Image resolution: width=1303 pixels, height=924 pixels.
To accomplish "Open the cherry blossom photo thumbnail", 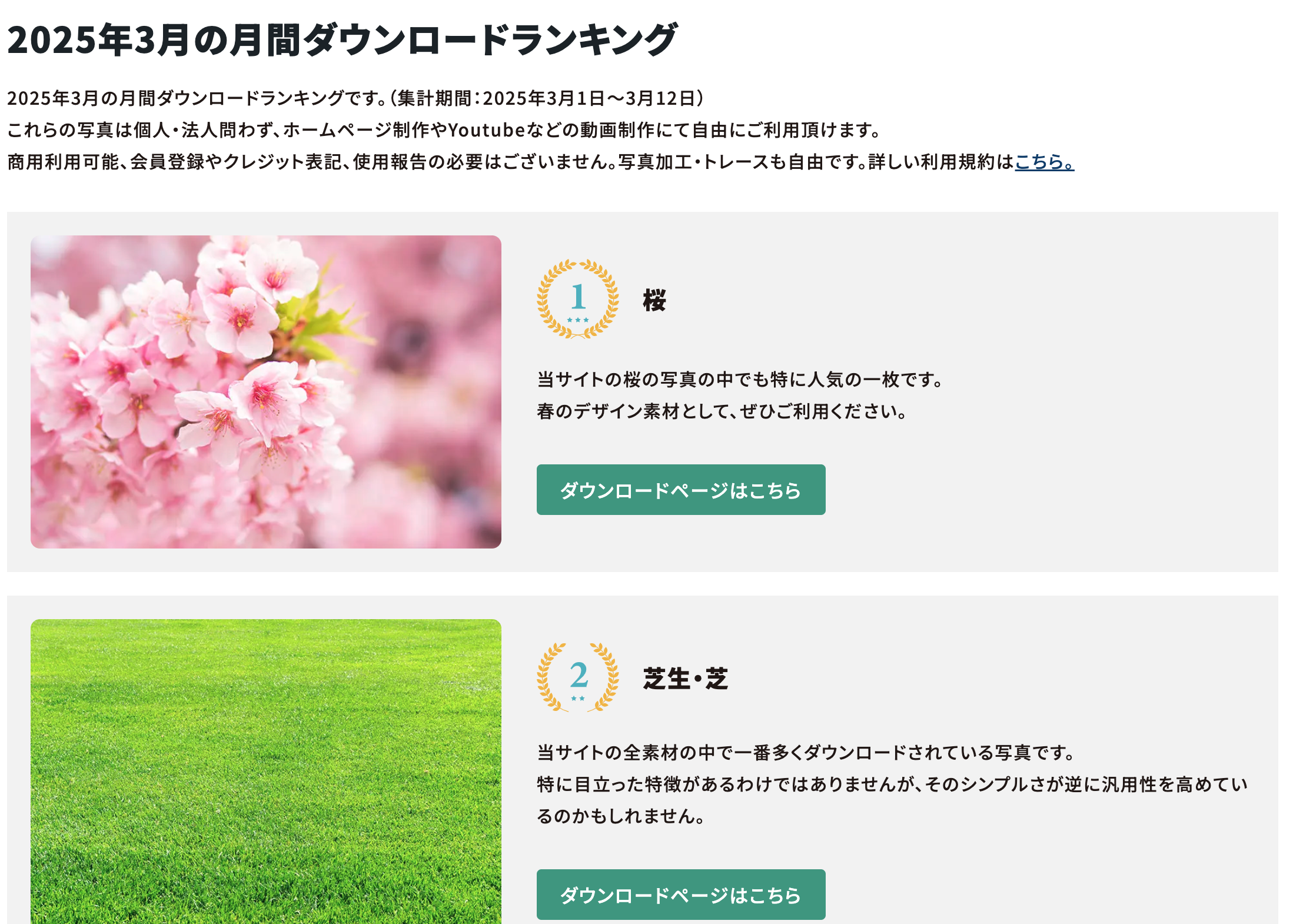I will tap(266, 392).
